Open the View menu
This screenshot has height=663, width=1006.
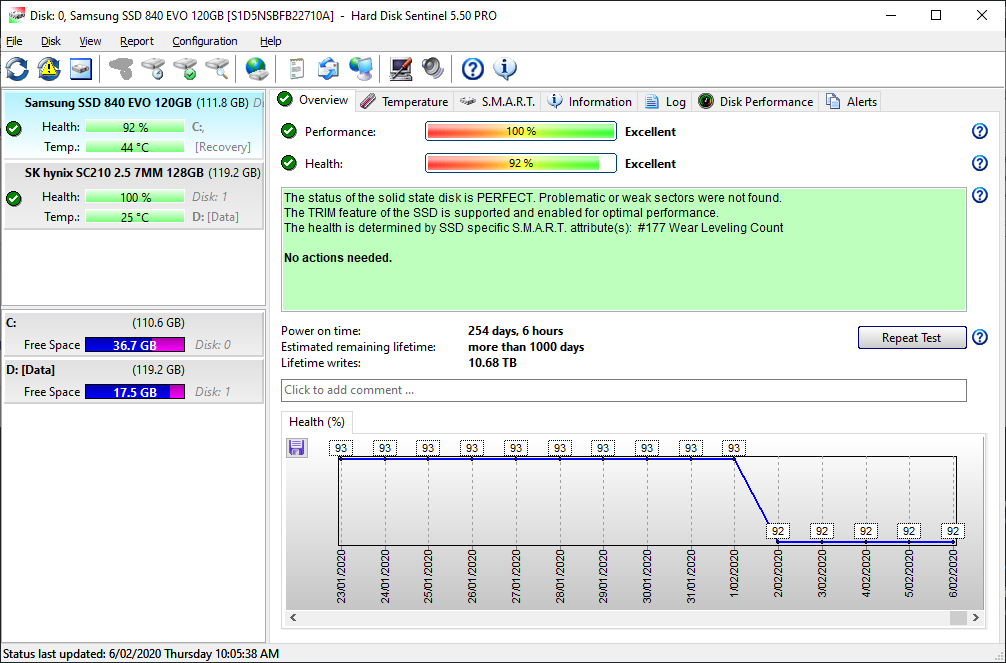click(x=90, y=41)
